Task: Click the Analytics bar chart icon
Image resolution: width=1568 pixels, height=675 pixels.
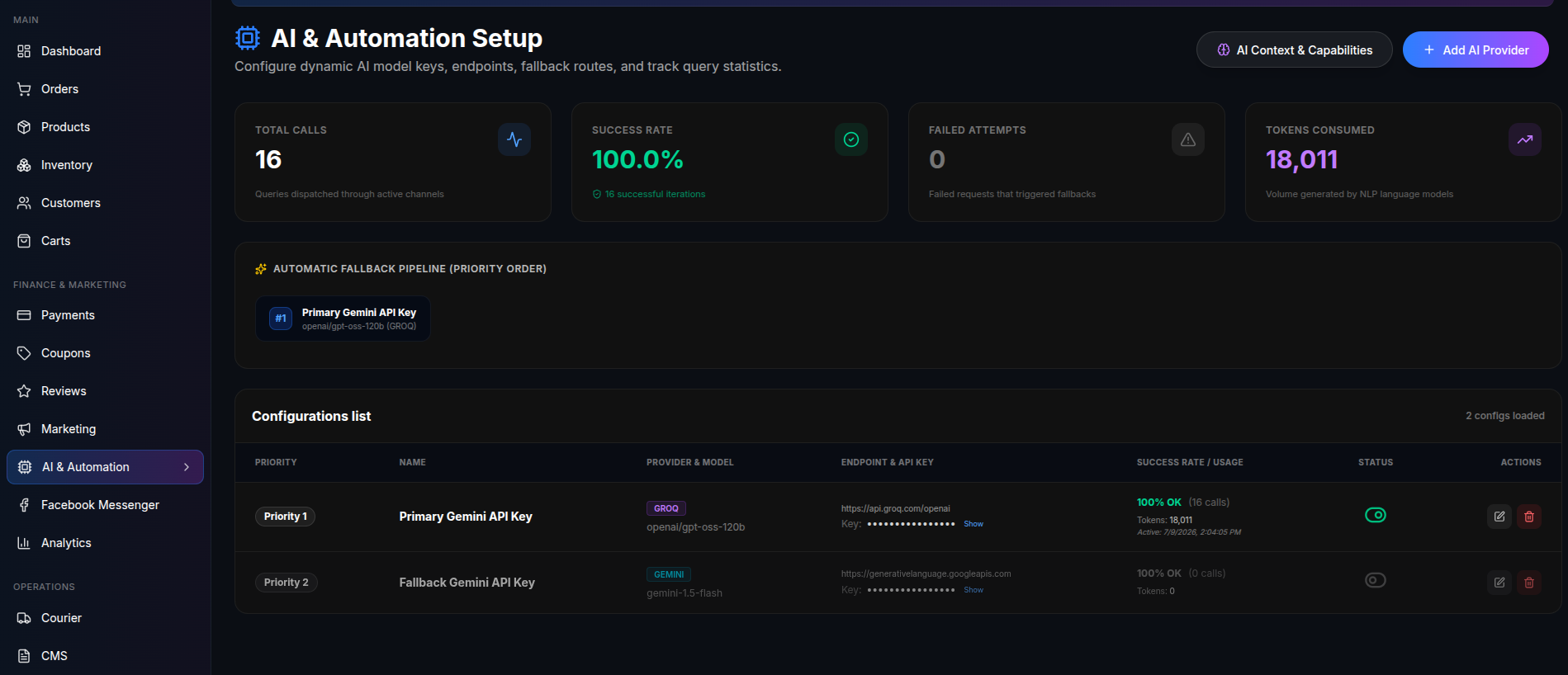Action: (x=24, y=543)
